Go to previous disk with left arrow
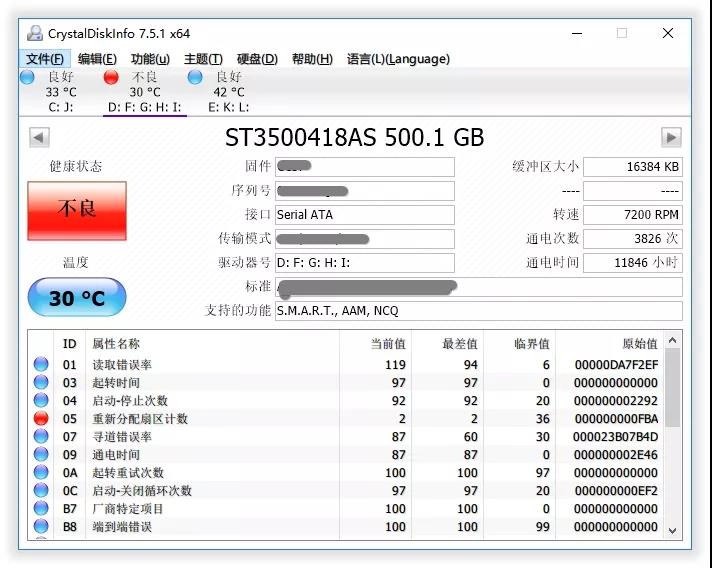712x568 pixels. click(x=40, y=137)
